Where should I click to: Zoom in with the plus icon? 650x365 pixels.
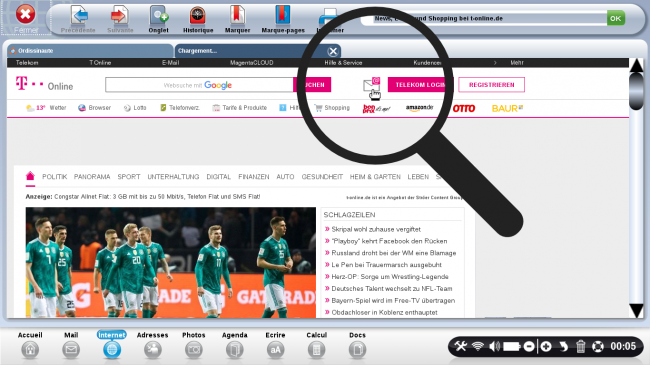click(546, 346)
